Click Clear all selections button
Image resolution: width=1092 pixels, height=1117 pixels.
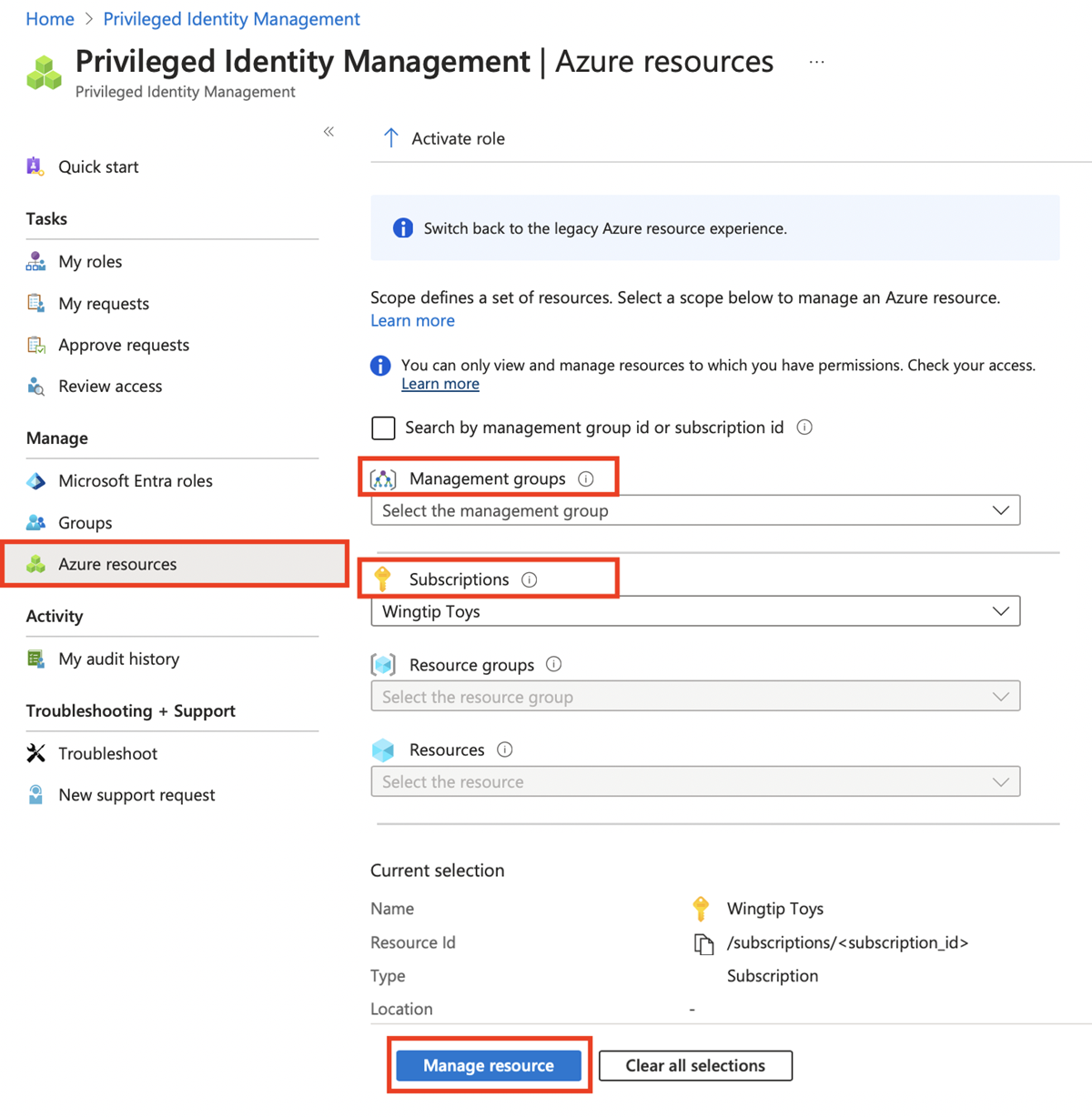[x=695, y=1065]
